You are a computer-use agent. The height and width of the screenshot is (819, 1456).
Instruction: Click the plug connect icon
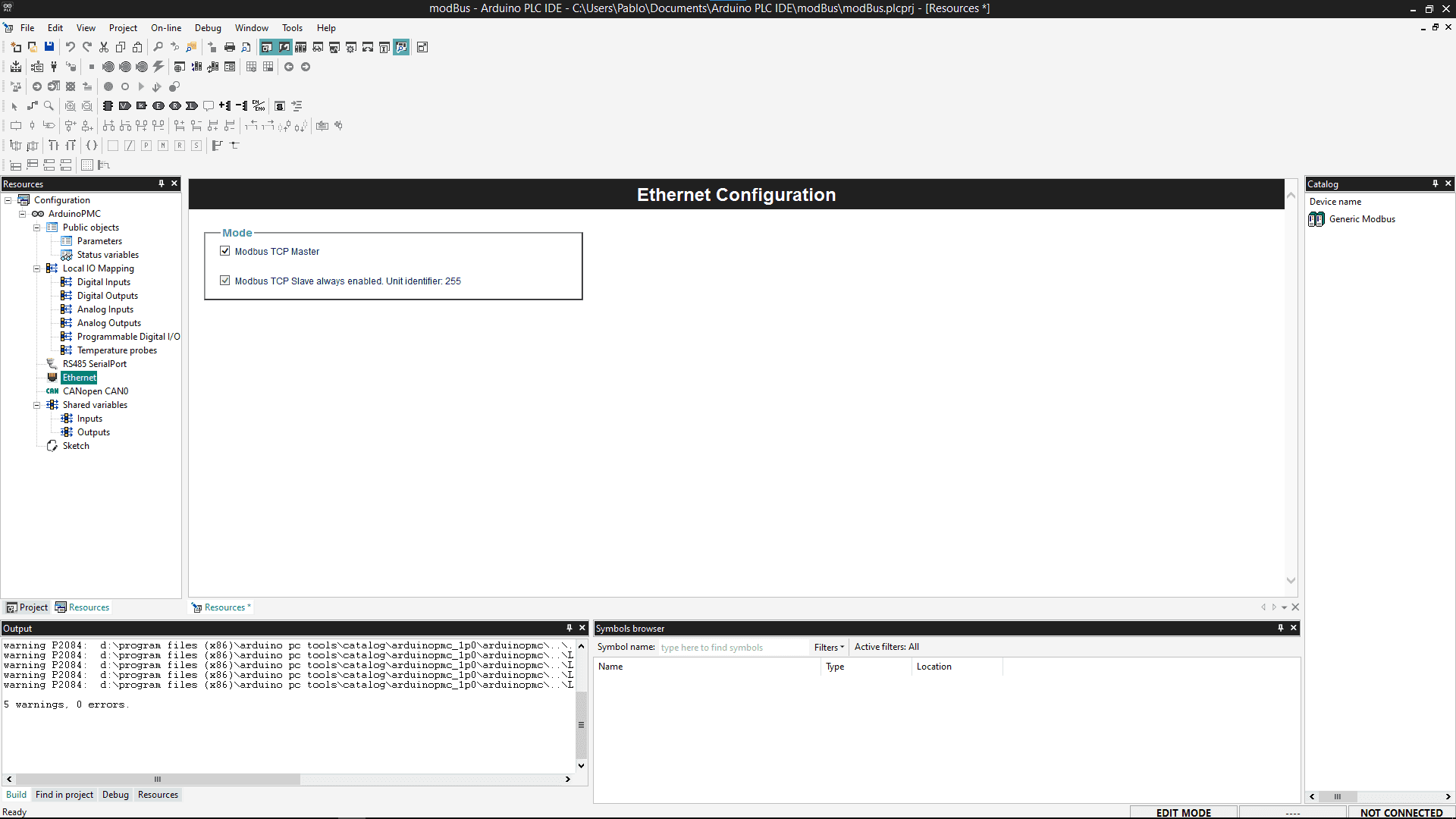54,67
